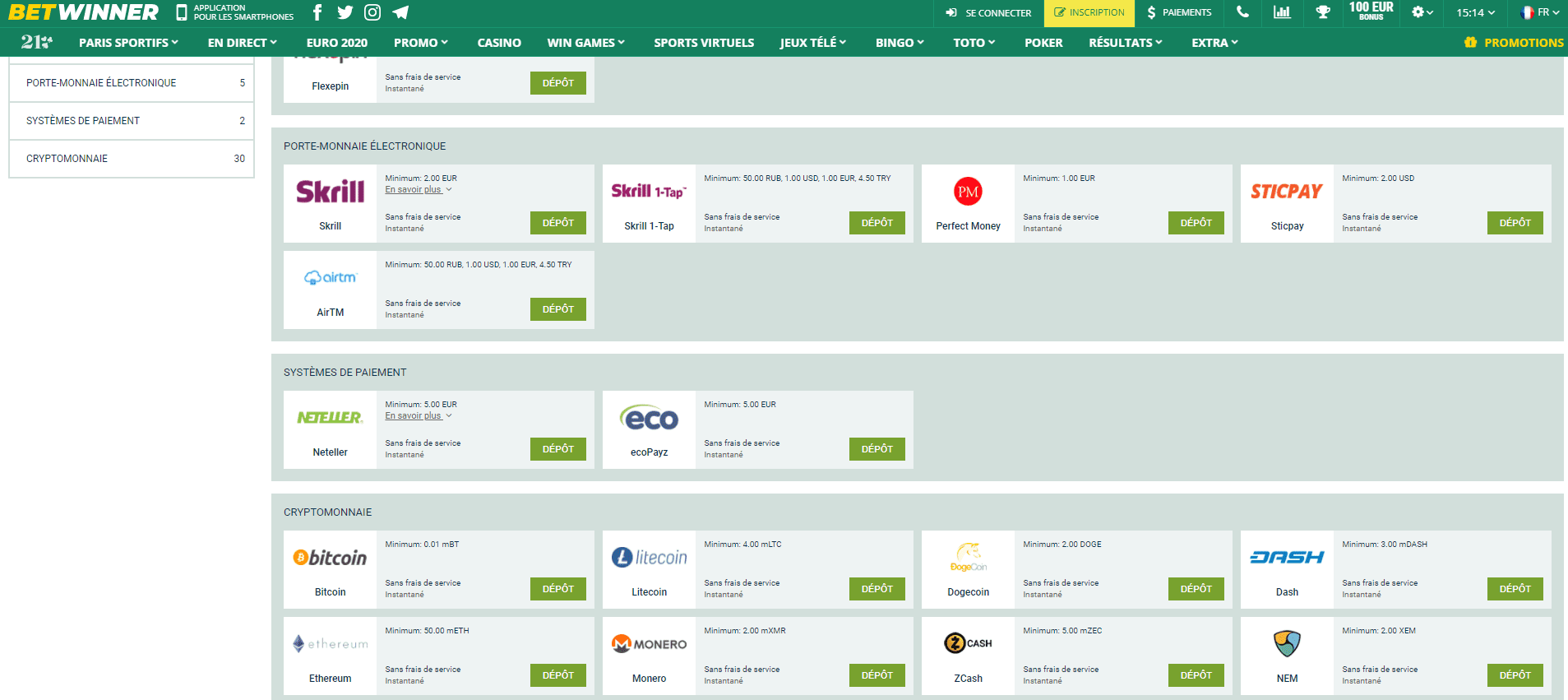Click the 21 card game icon
Screen dimensions: 1568x700
point(37,42)
